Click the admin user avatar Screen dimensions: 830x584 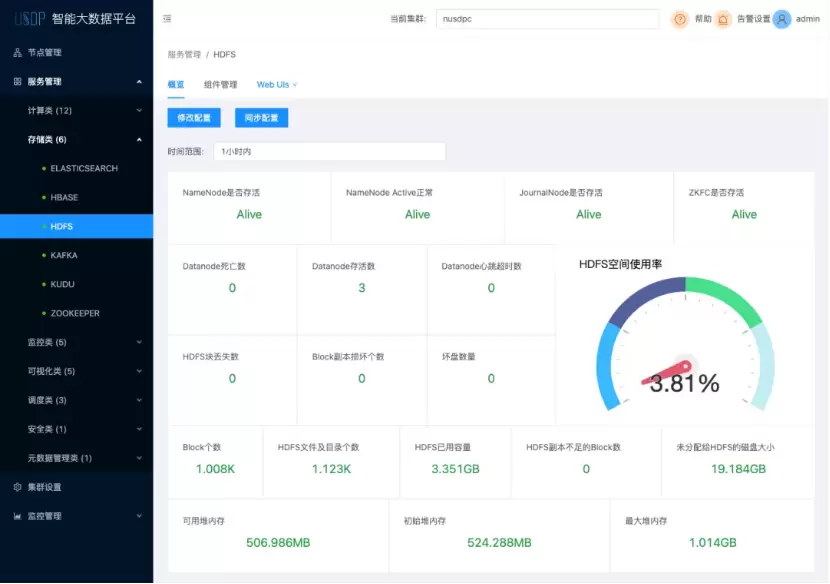tap(782, 19)
